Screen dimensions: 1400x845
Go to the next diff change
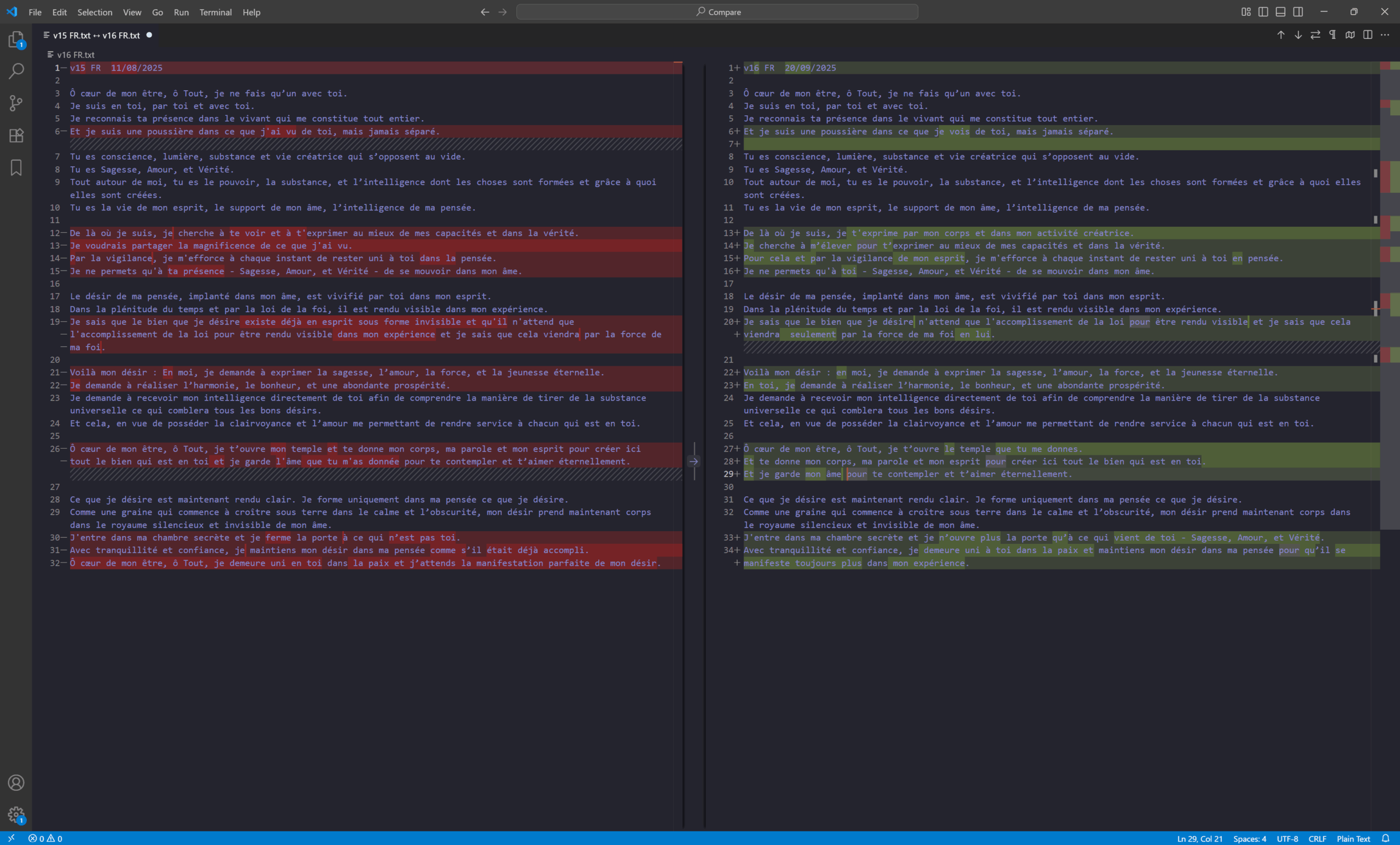pos(1298,35)
